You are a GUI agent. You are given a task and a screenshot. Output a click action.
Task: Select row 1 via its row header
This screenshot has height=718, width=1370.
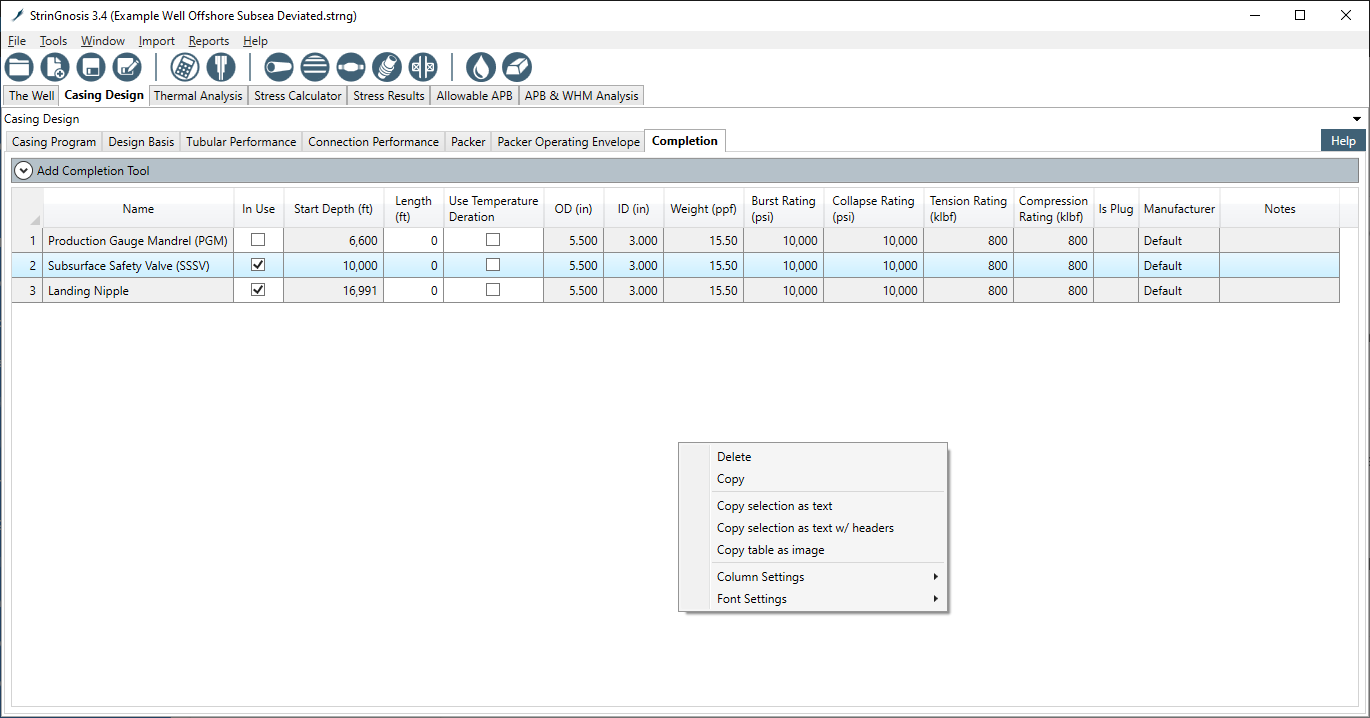[x=28, y=240]
